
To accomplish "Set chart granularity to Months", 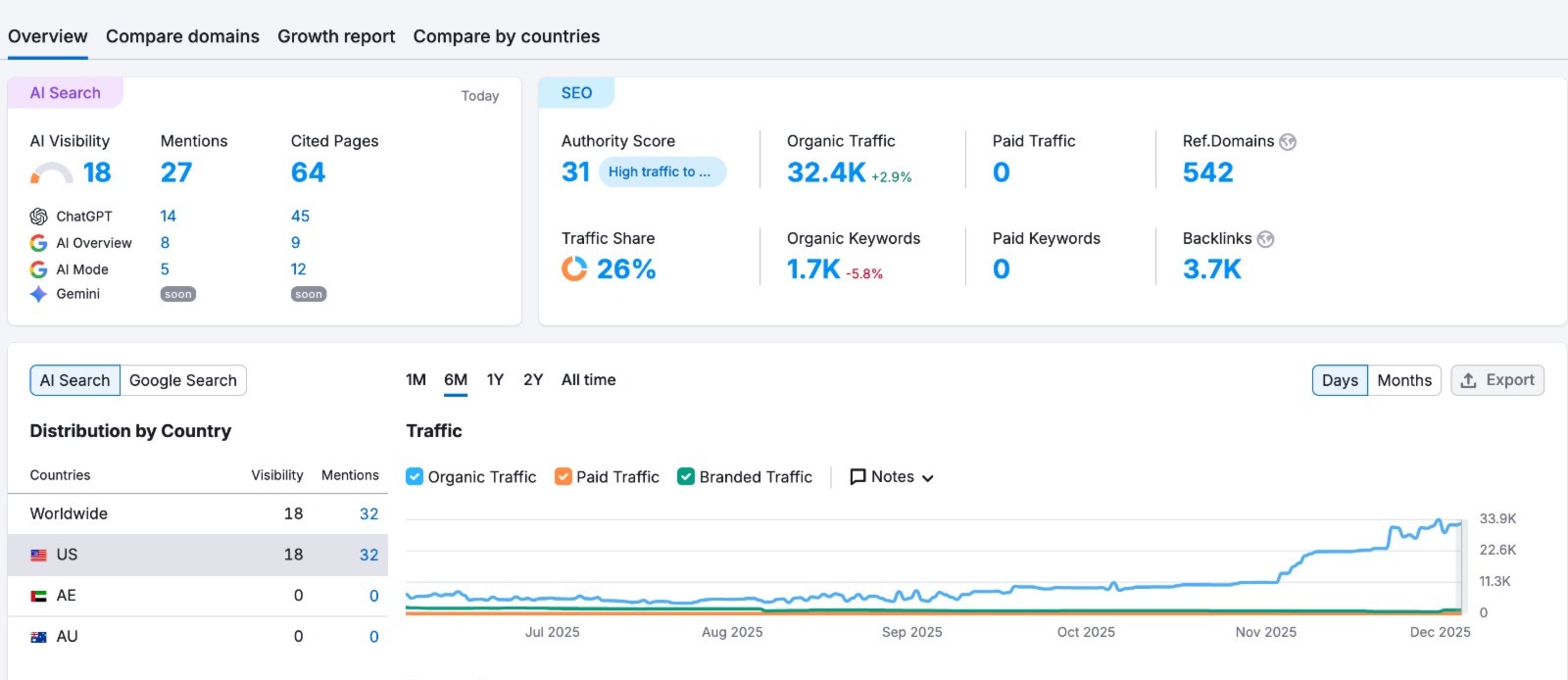I will [1404, 380].
